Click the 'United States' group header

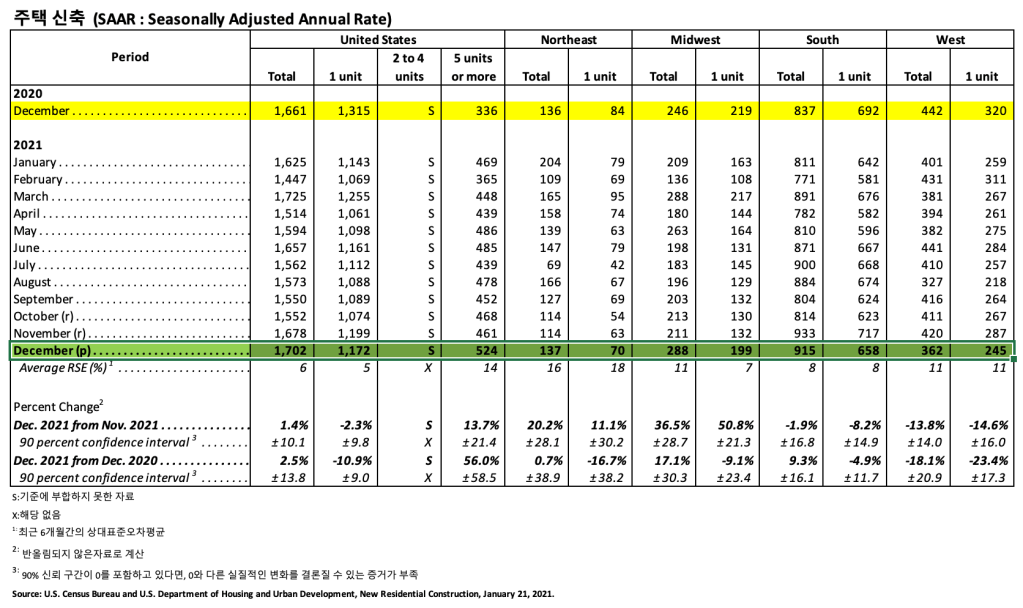(x=378, y=40)
